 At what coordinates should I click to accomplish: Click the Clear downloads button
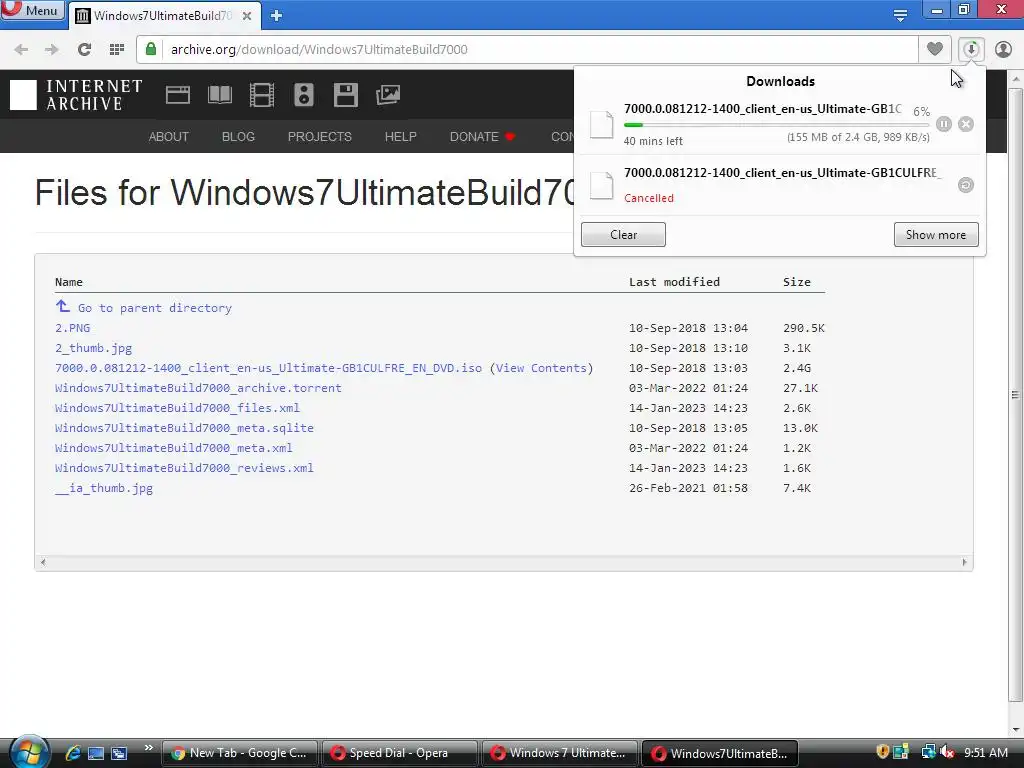point(623,234)
